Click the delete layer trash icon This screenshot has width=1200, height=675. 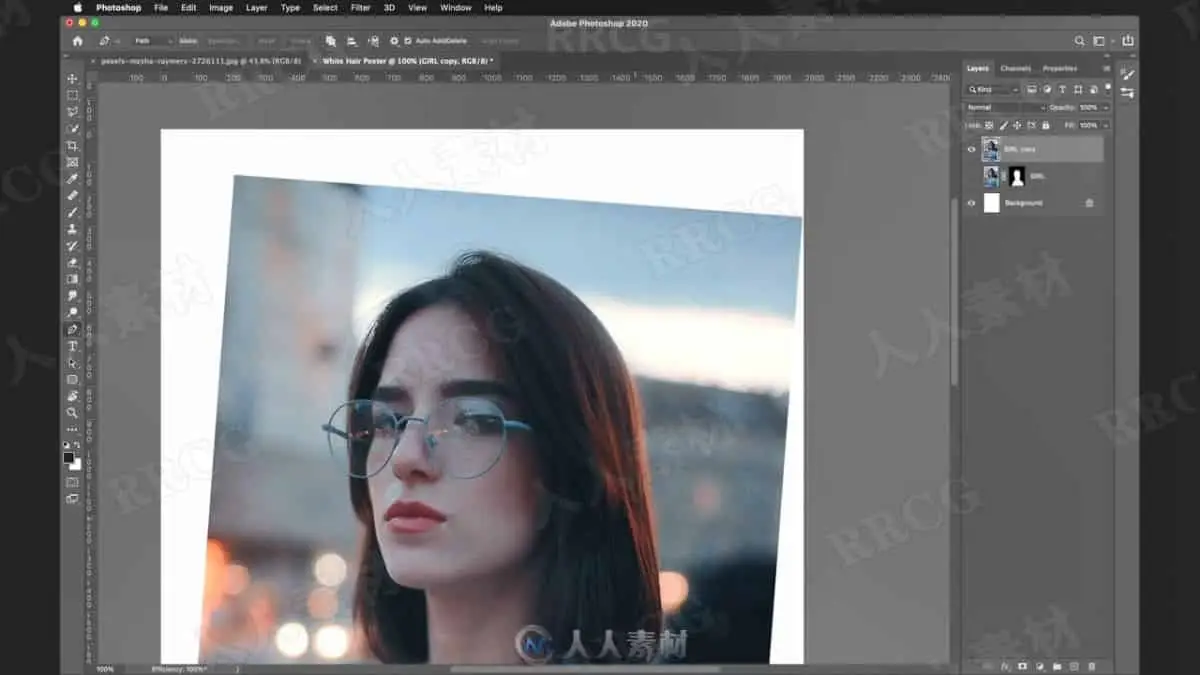click(x=1091, y=666)
